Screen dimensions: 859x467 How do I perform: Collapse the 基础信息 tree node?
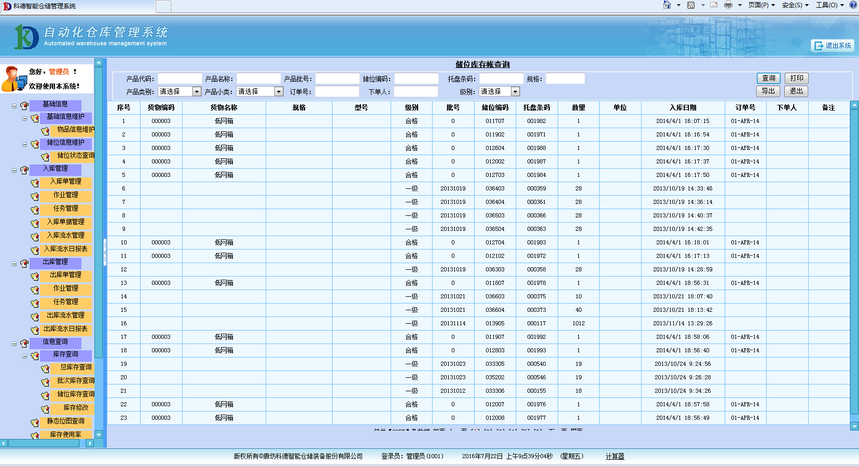[x=14, y=106]
